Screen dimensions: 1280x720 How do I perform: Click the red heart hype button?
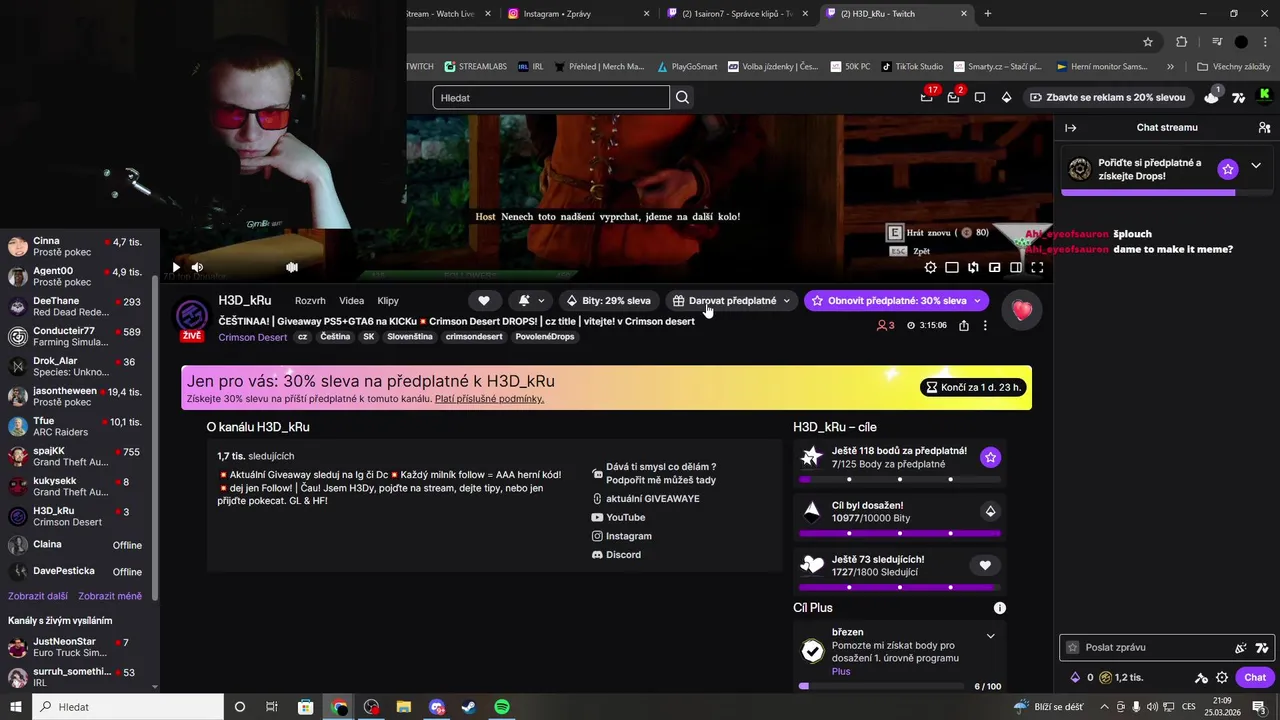tap(1022, 310)
